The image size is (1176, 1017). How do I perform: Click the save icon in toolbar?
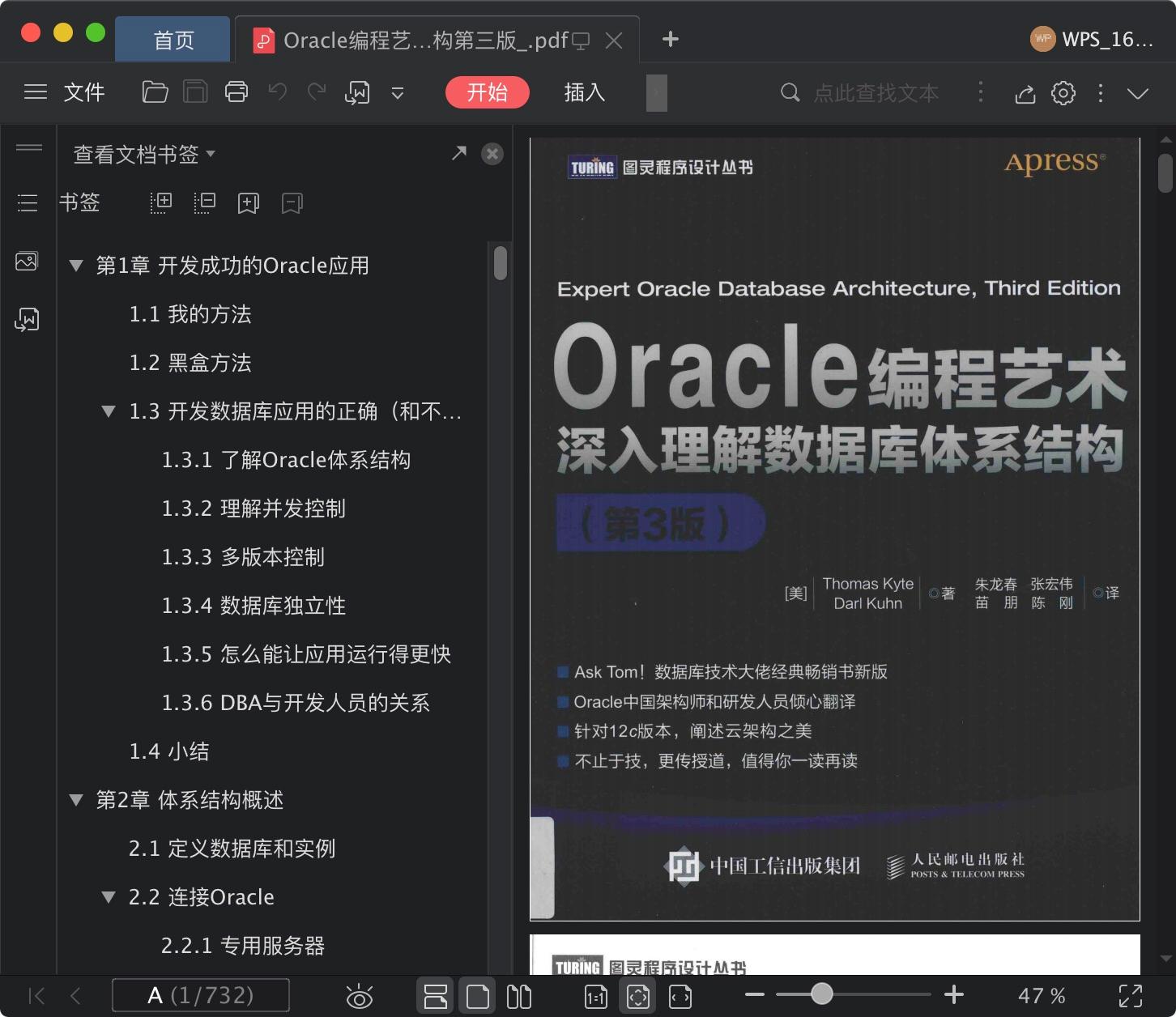pyautogui.click(x=195, y=92)
